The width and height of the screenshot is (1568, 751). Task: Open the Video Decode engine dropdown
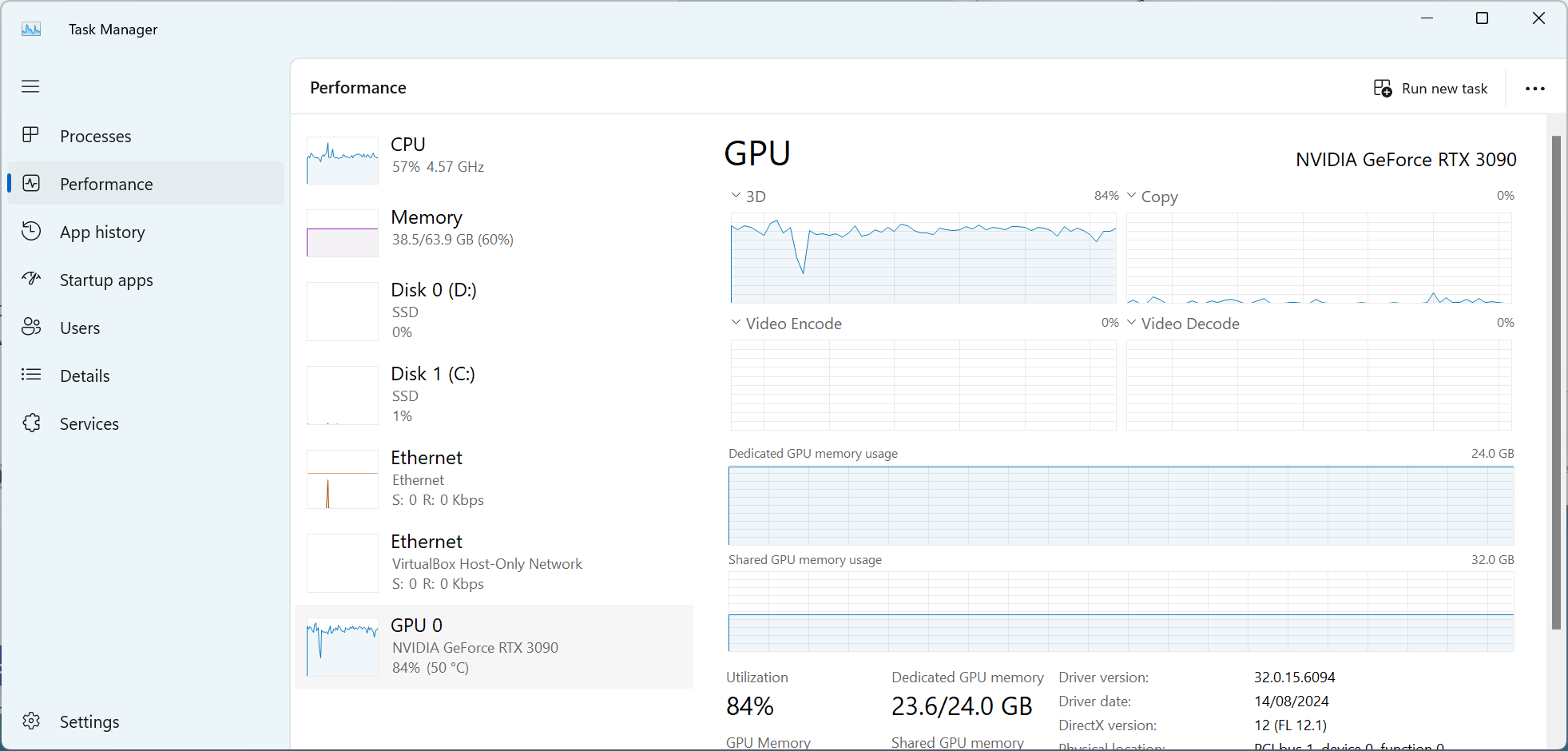[1131, 323]
